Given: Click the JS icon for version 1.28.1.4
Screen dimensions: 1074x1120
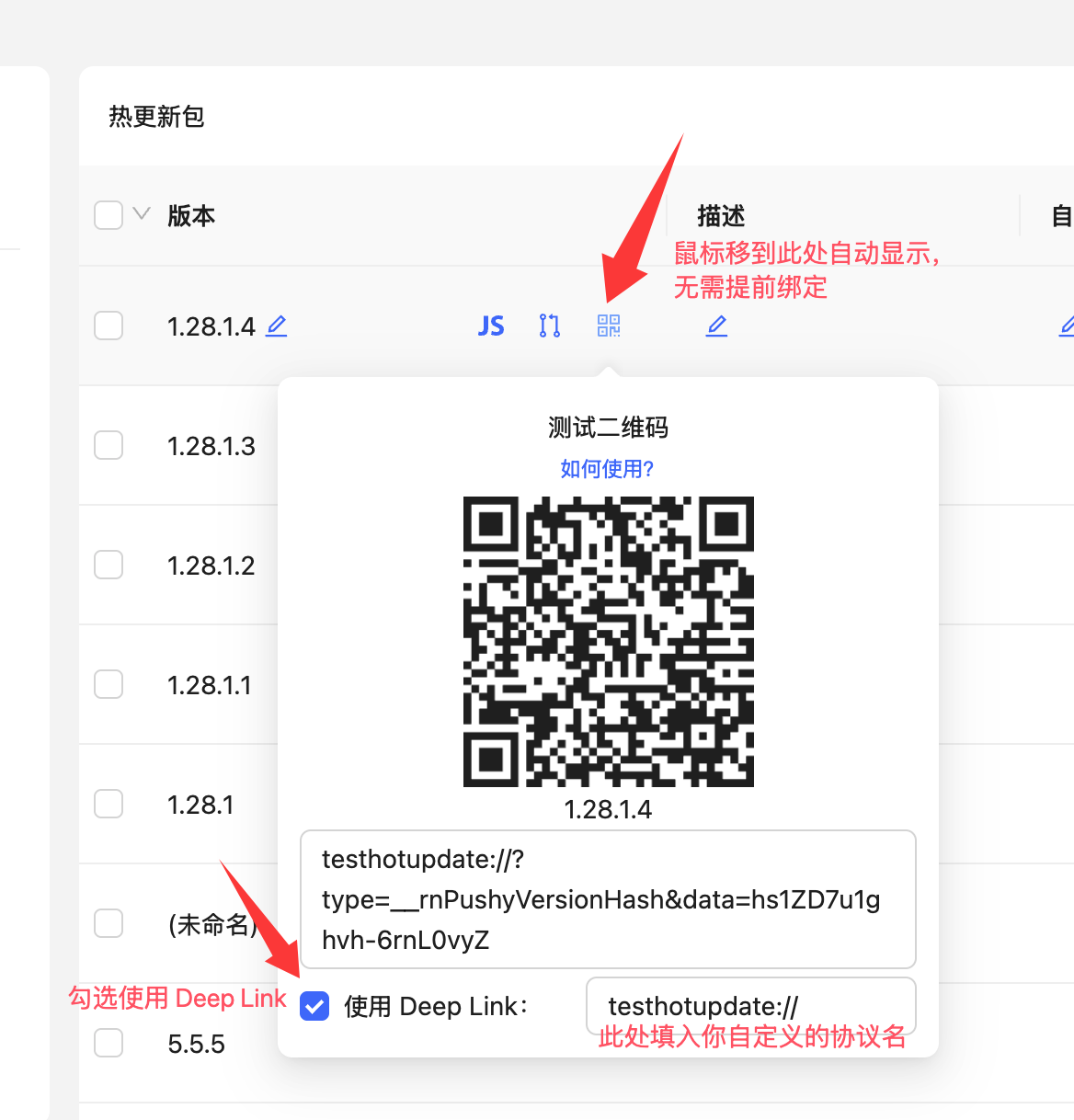Looking at the screenshot, I should (491, 326).
